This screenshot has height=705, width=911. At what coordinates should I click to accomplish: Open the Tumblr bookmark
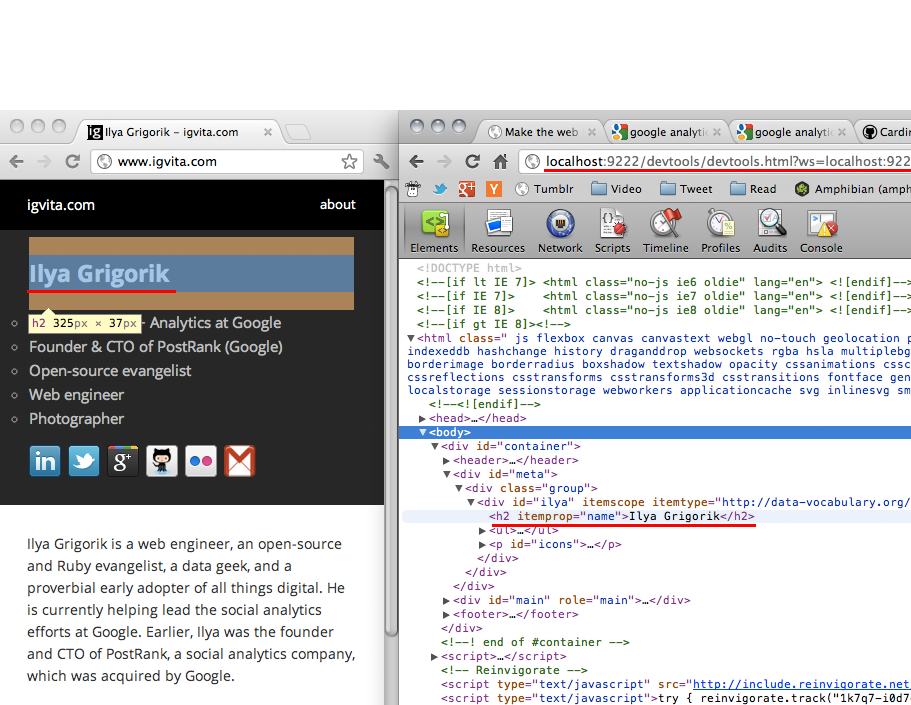point(545,189)
